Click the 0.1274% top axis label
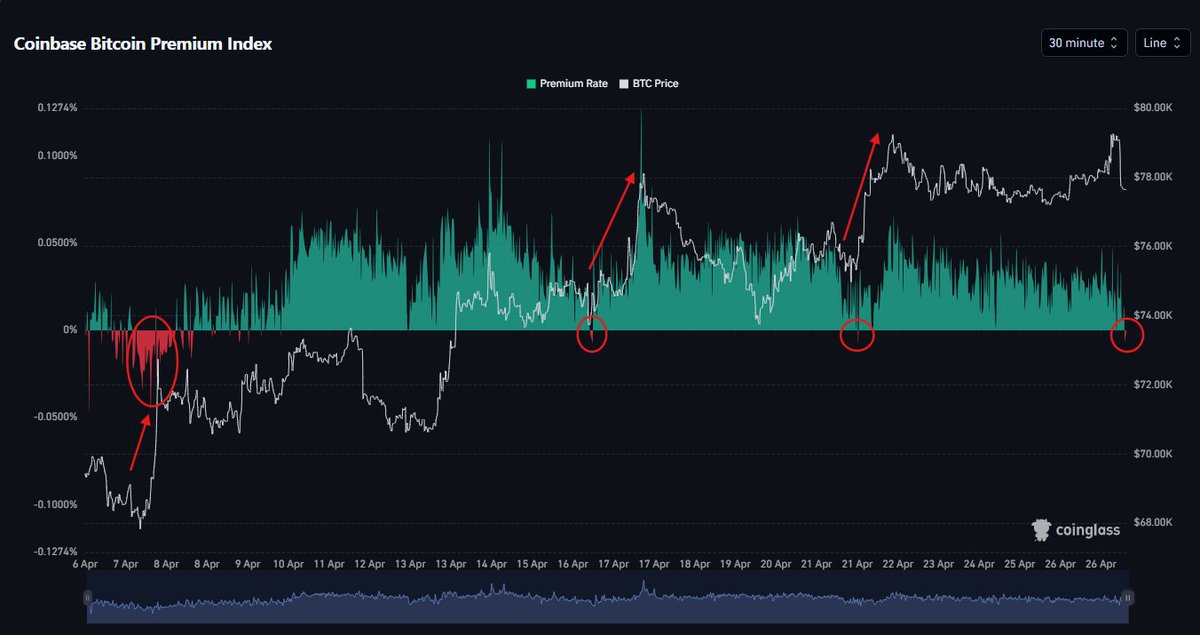Viewport: 1200px width, 635px height. (56, 108)
